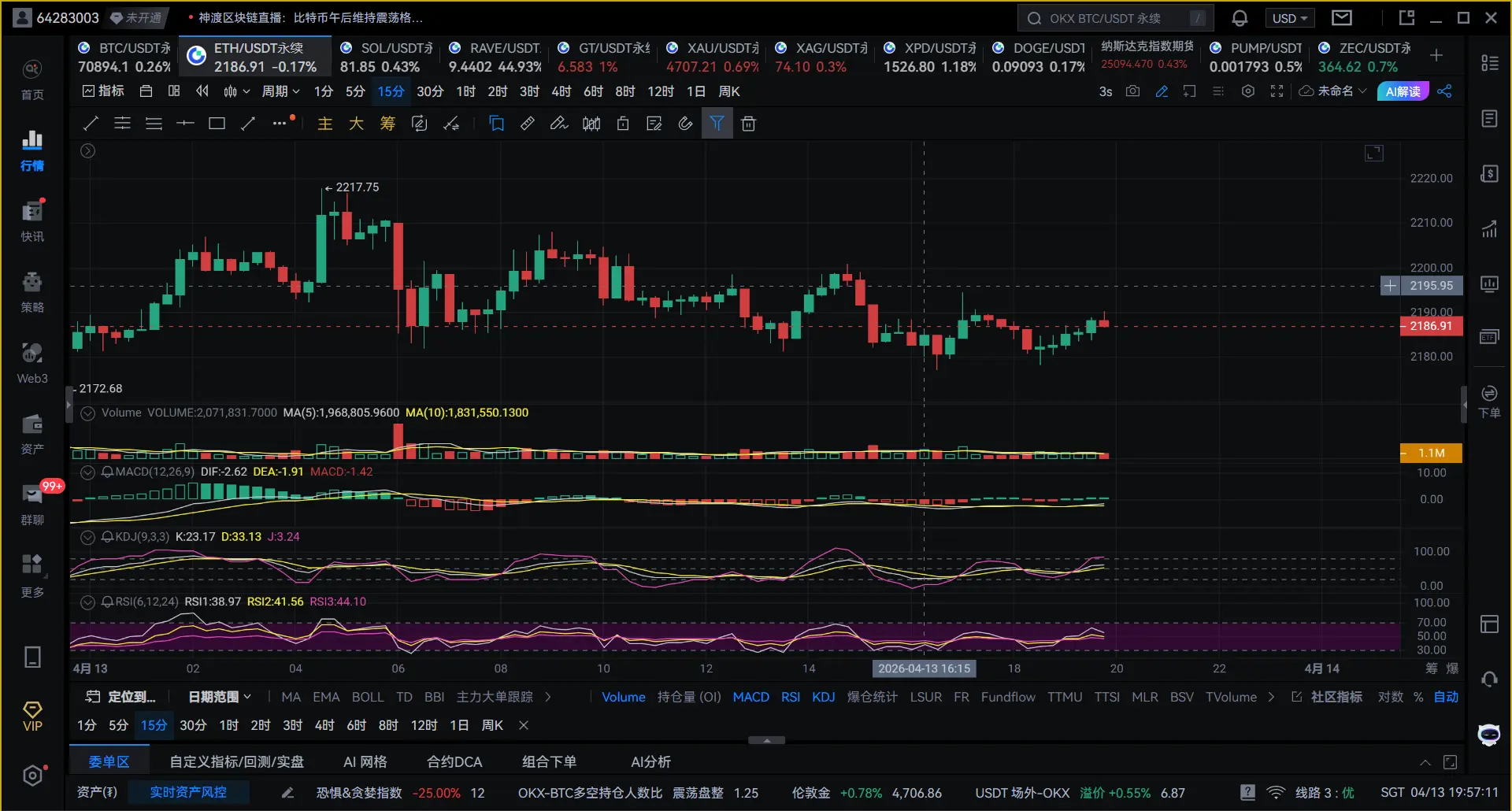Viewport: 1512px width, 811px height.
Task: Select the 1时 timeframe in top toolbar
Action: pos(465,91)
